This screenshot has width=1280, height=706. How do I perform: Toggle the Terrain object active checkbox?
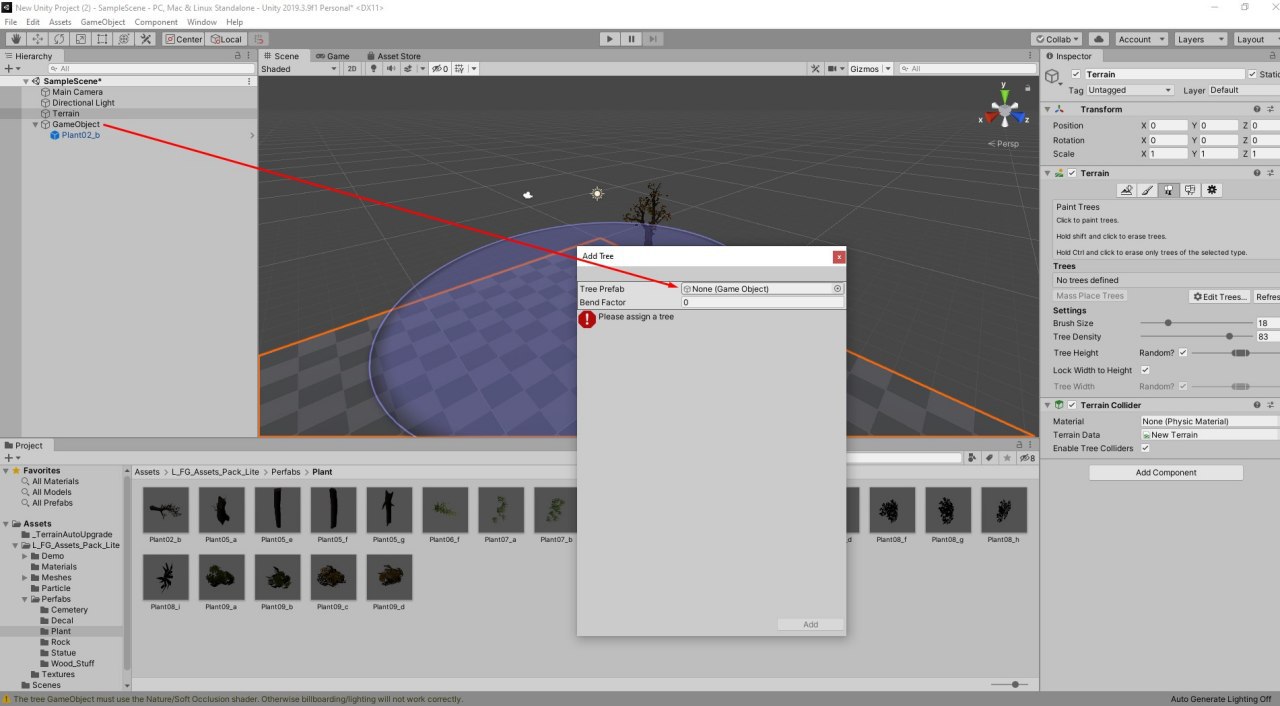[1075, 74]
